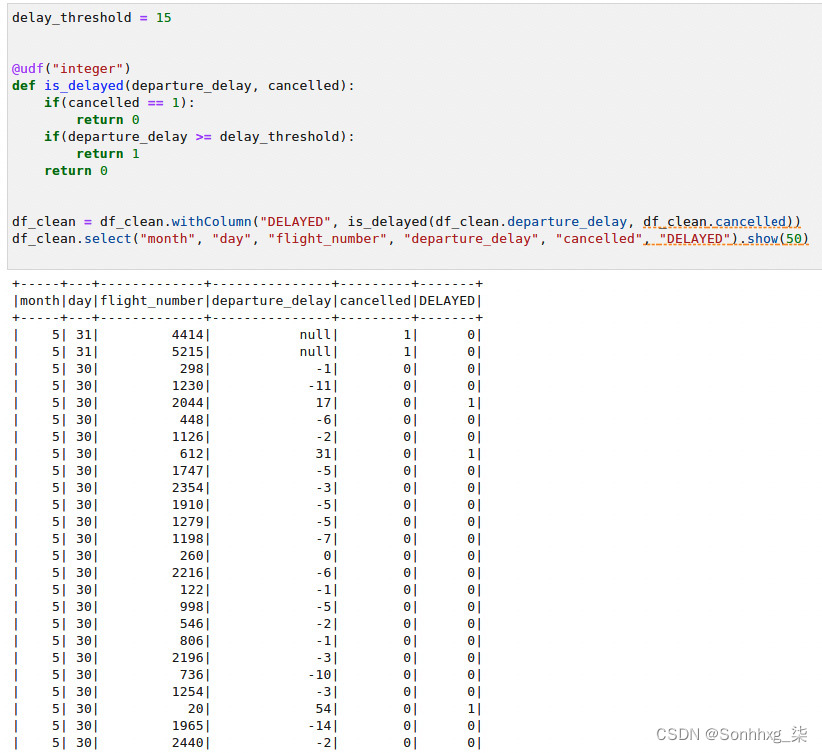822x753 pixels.
Task: Select flight number 2216 cell
Action: [188, 573]
